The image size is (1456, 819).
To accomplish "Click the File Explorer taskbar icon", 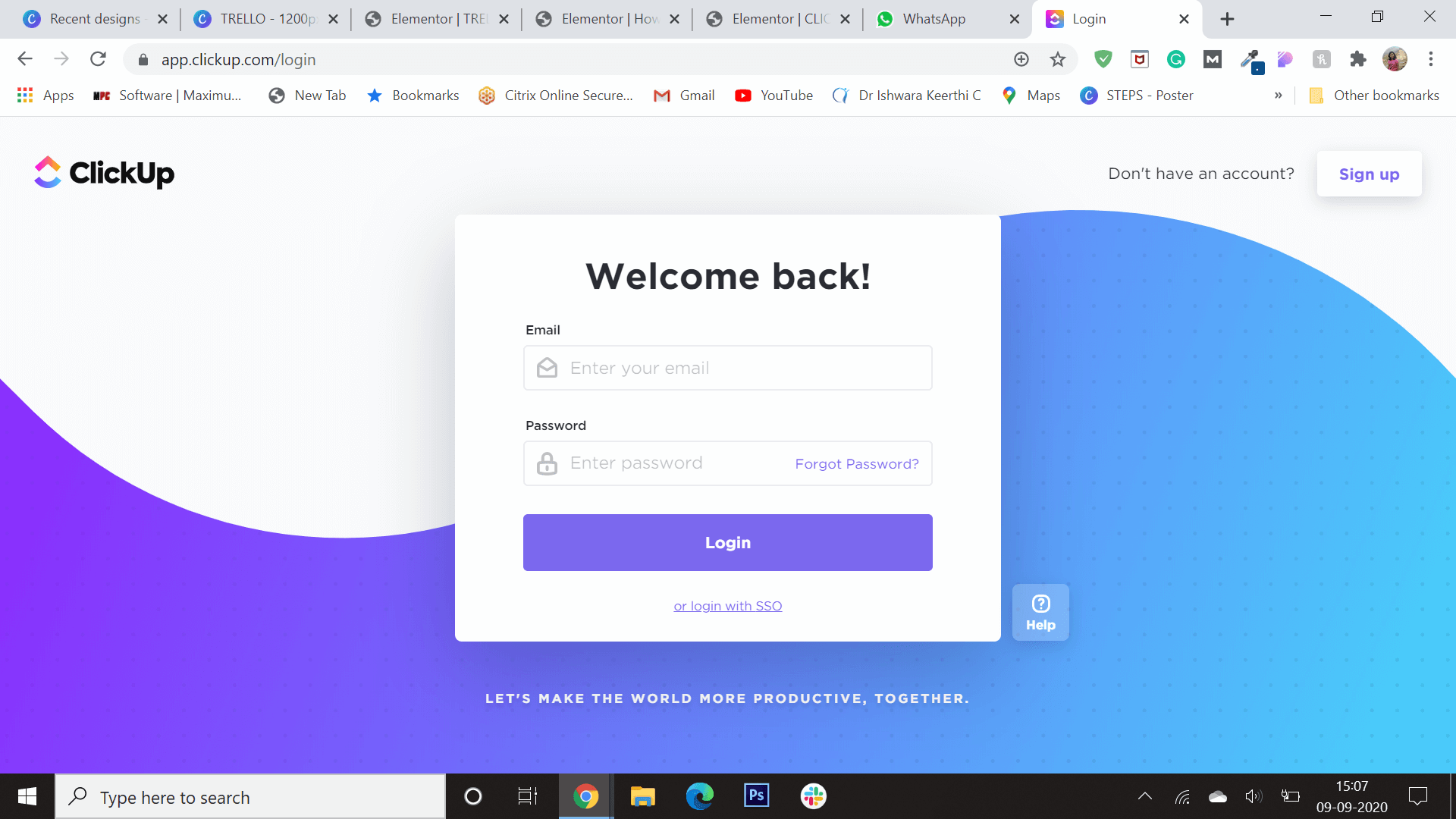I will (x=643, y=797).
